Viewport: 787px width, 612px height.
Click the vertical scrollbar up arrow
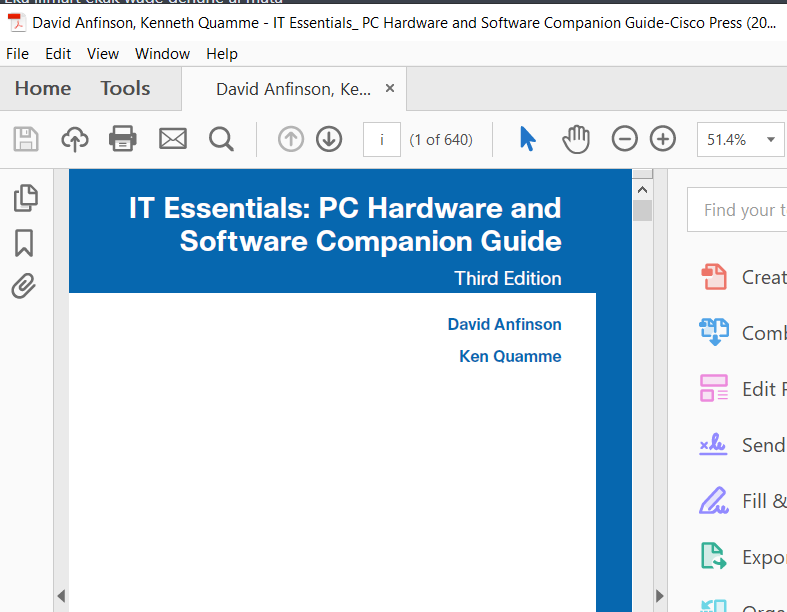coord(642,190)
